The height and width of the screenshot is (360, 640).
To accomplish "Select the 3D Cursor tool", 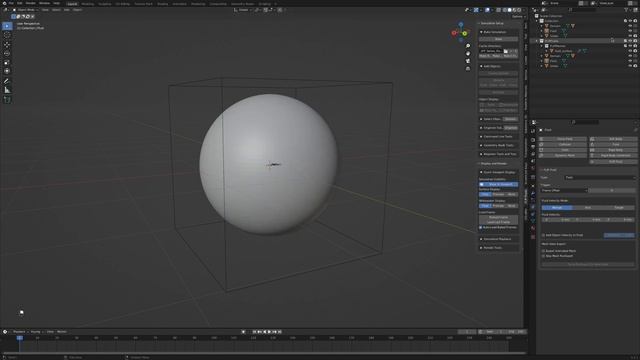I will pyautogui.click(x=7, y=35).
